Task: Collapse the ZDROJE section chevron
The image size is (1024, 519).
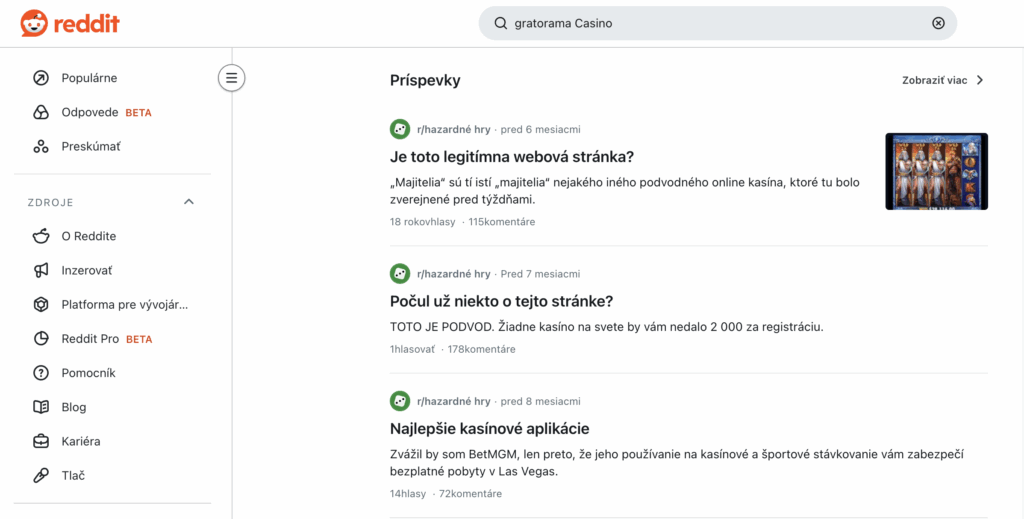Action: pyautogui.click(x=189, y=202)
